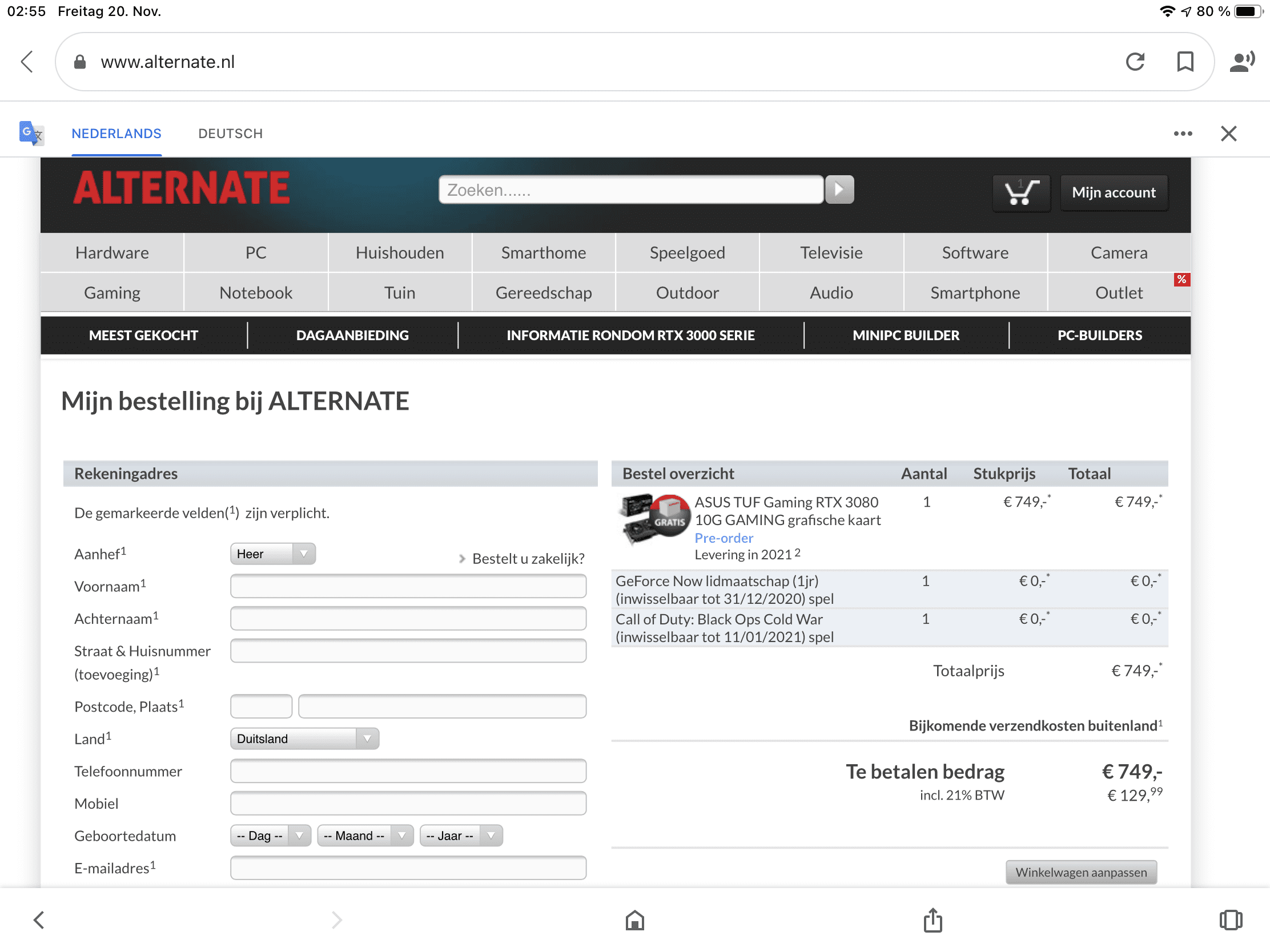Tap the lock icon in address bar
1270x952 pixels.
pos(80,62)
